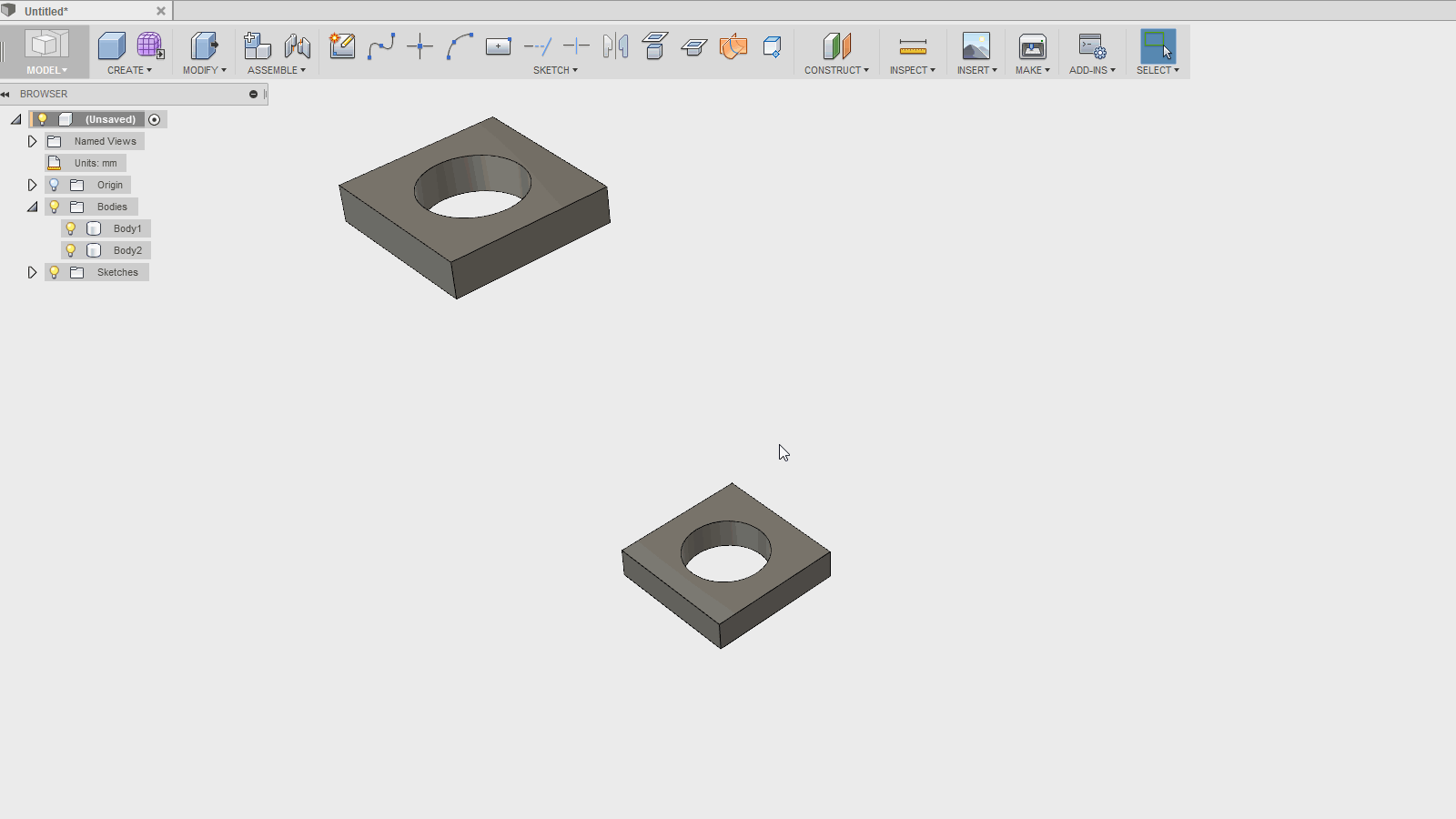The height and width of the screenshot is (819, 1456).
Task: Collapse the (Unsaved) root component tree
Action: [15, 119]
